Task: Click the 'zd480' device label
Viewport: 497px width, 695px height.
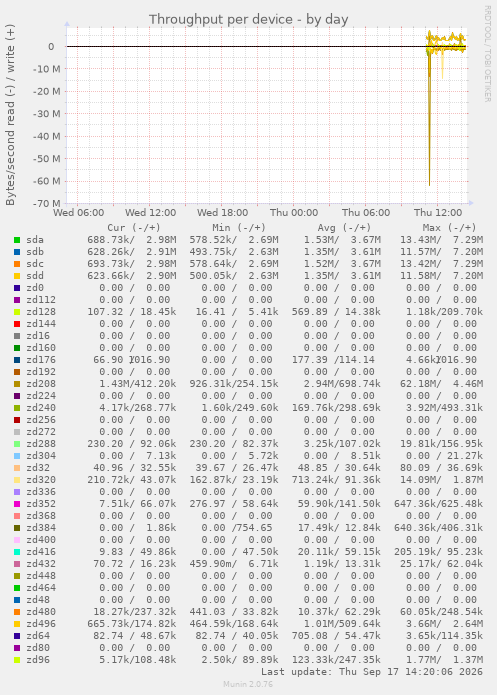Action: (41, 612)
